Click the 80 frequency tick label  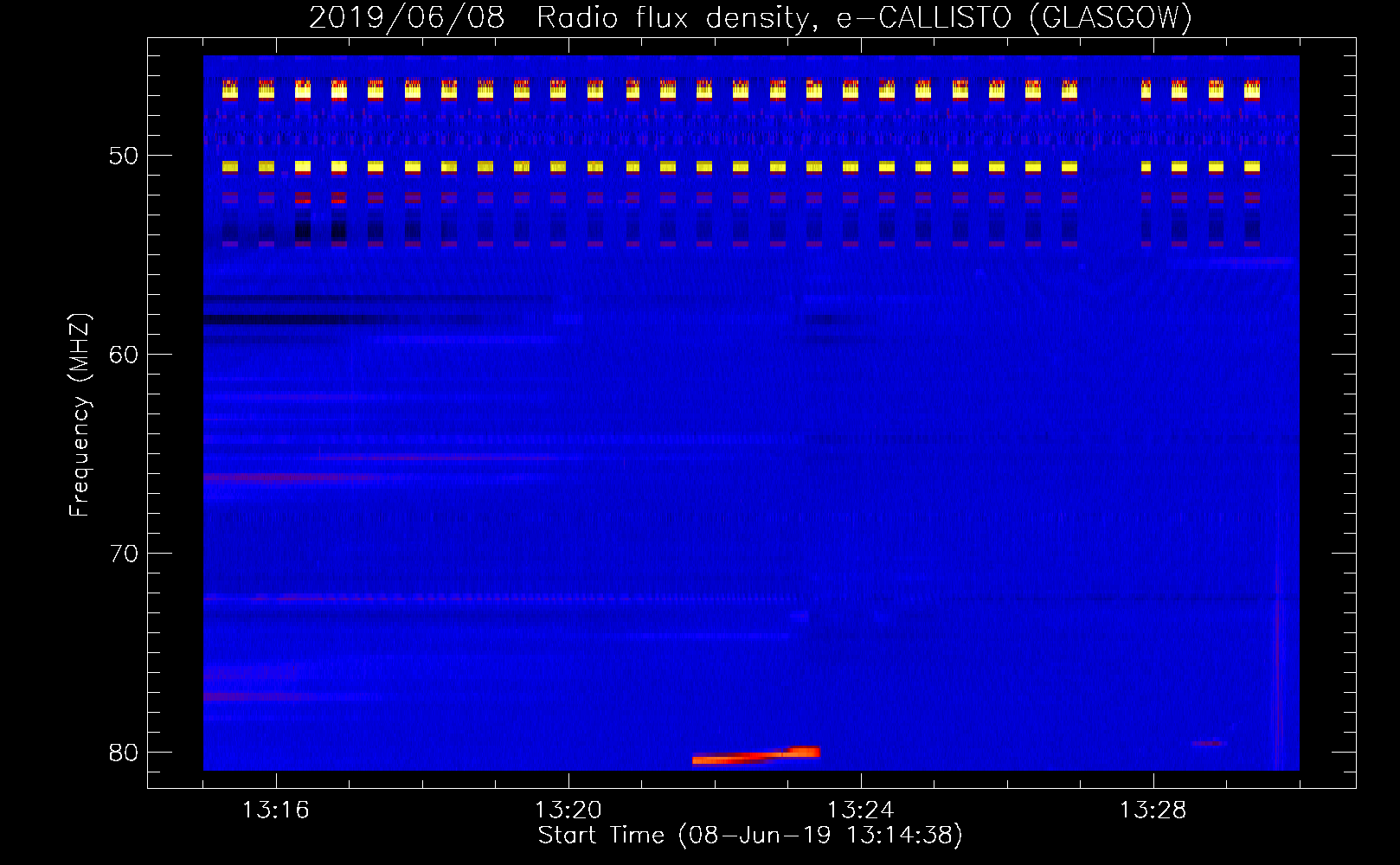click(124, 753)
